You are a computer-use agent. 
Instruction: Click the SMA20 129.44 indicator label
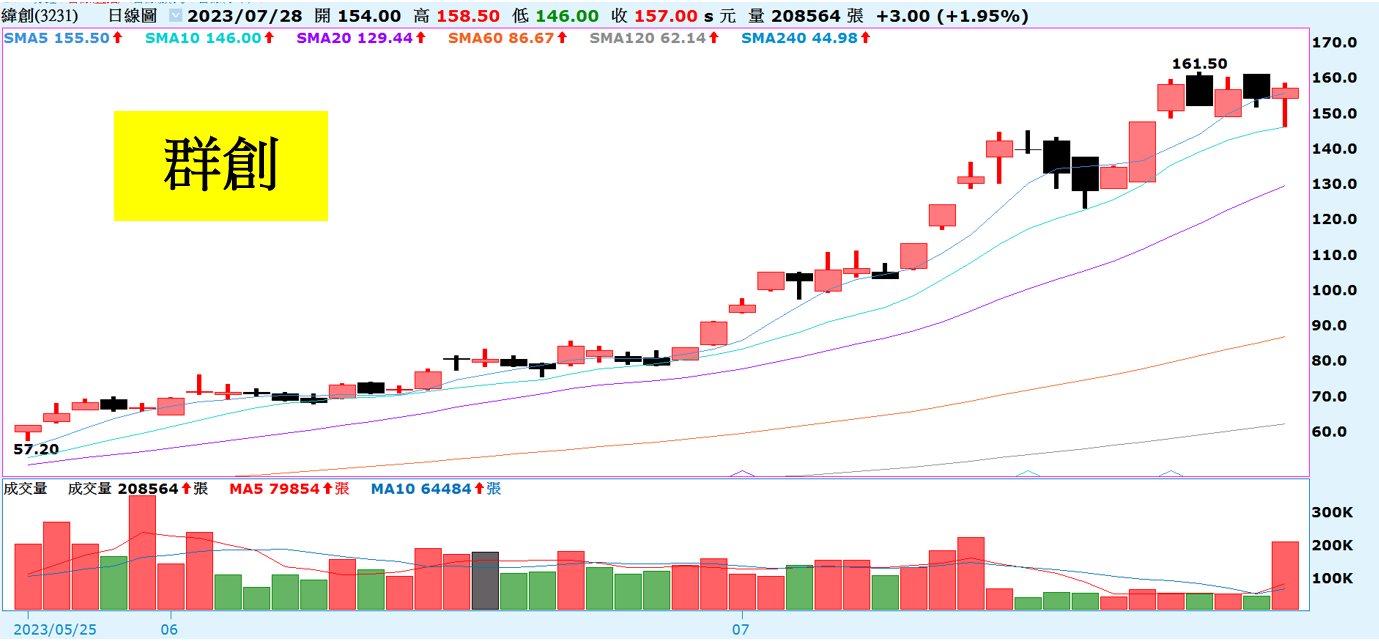coord(353,38)
